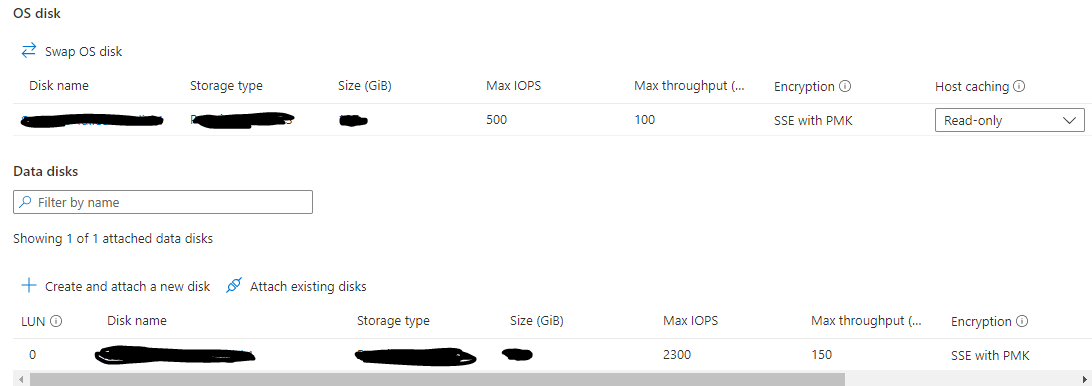Open the Host caching Read-only dropdown
The height and width of the screenshot is (386, 1092).
click(1010, 120)
